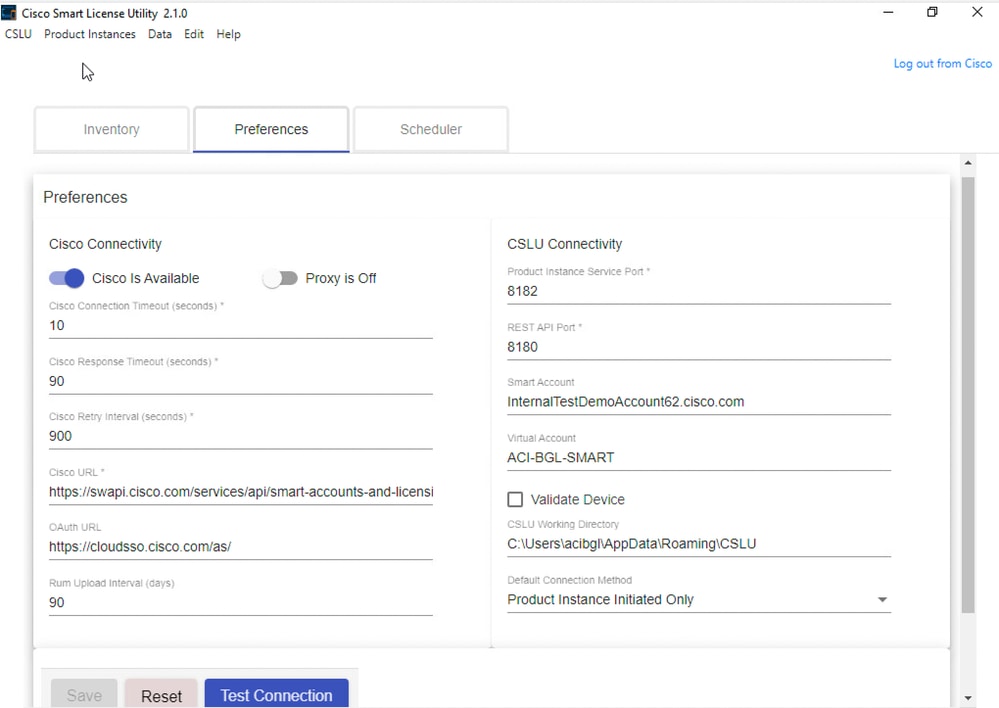The image size is (999, 708).
Task: Click the Reset button
Action: (161, 694)
